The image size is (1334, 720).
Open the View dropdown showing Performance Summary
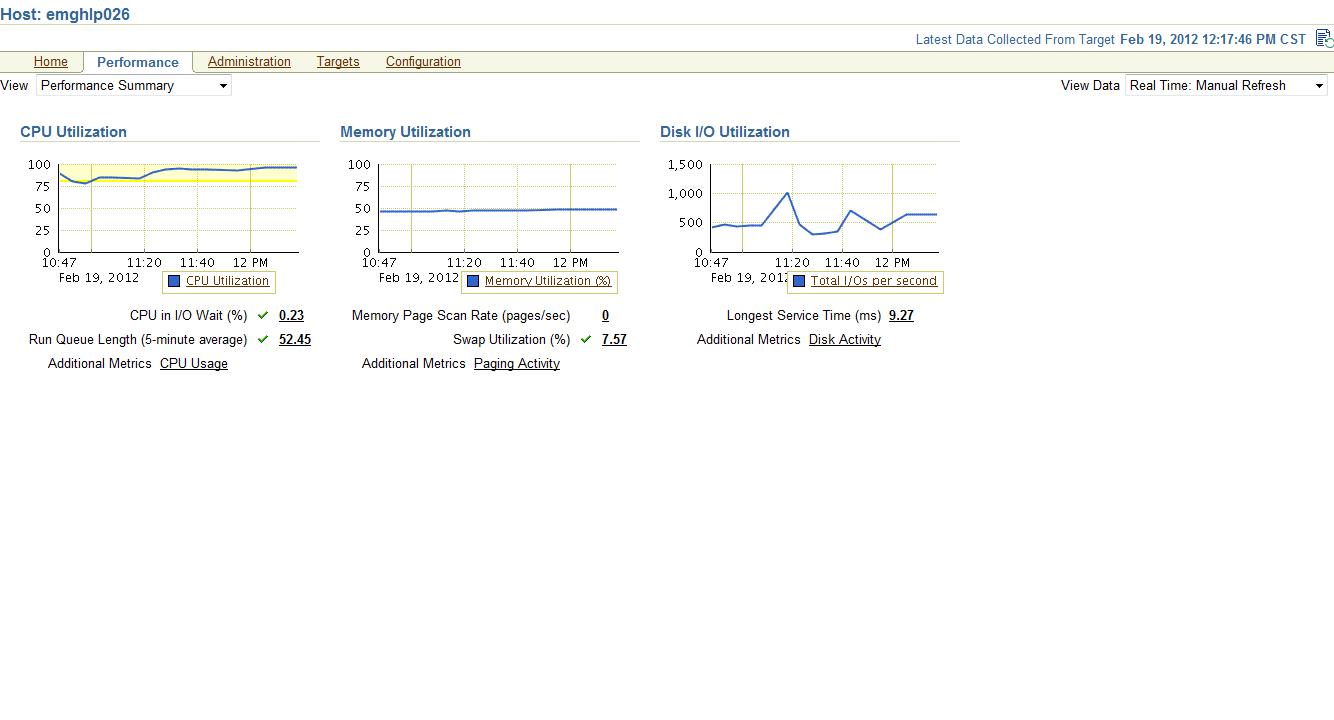[134, 86]
